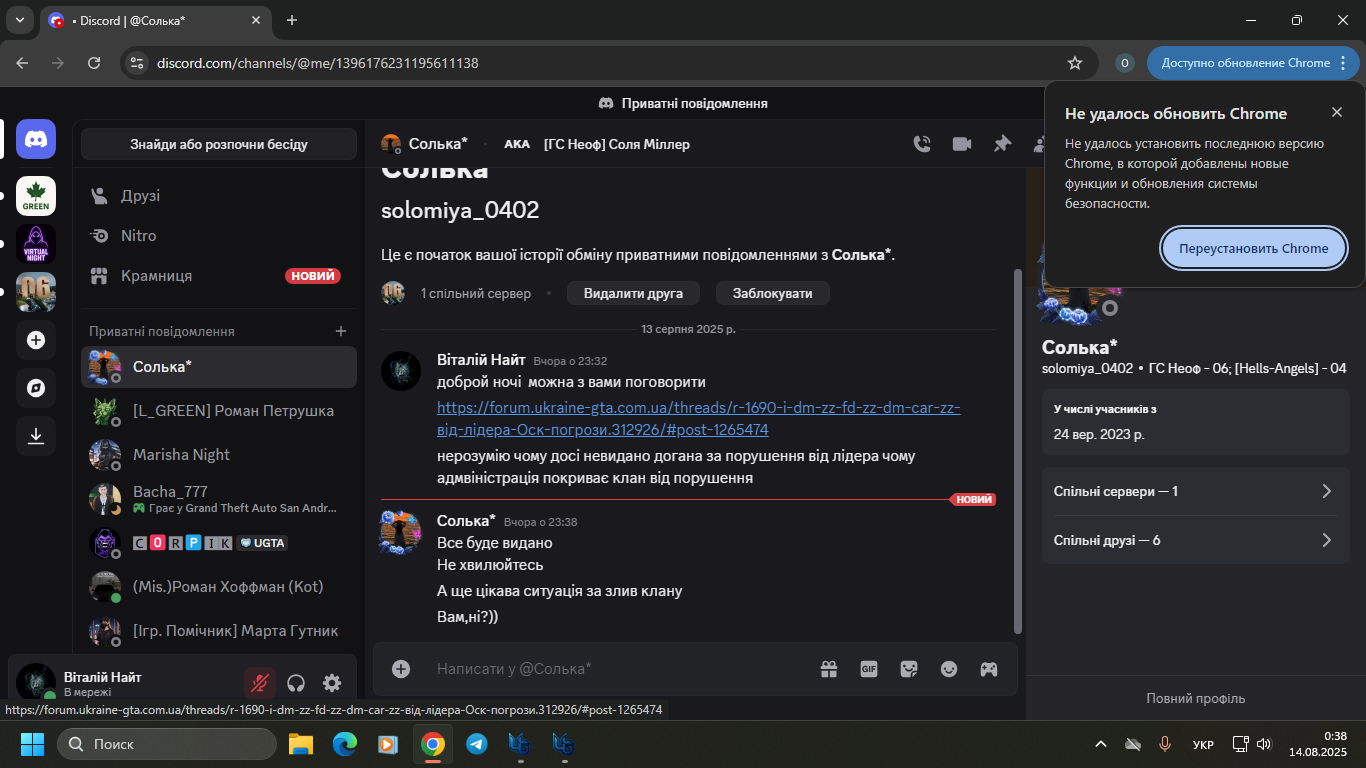
Task: Switch the УКР keyboard language indicator
Action: tap(1204, 745)
